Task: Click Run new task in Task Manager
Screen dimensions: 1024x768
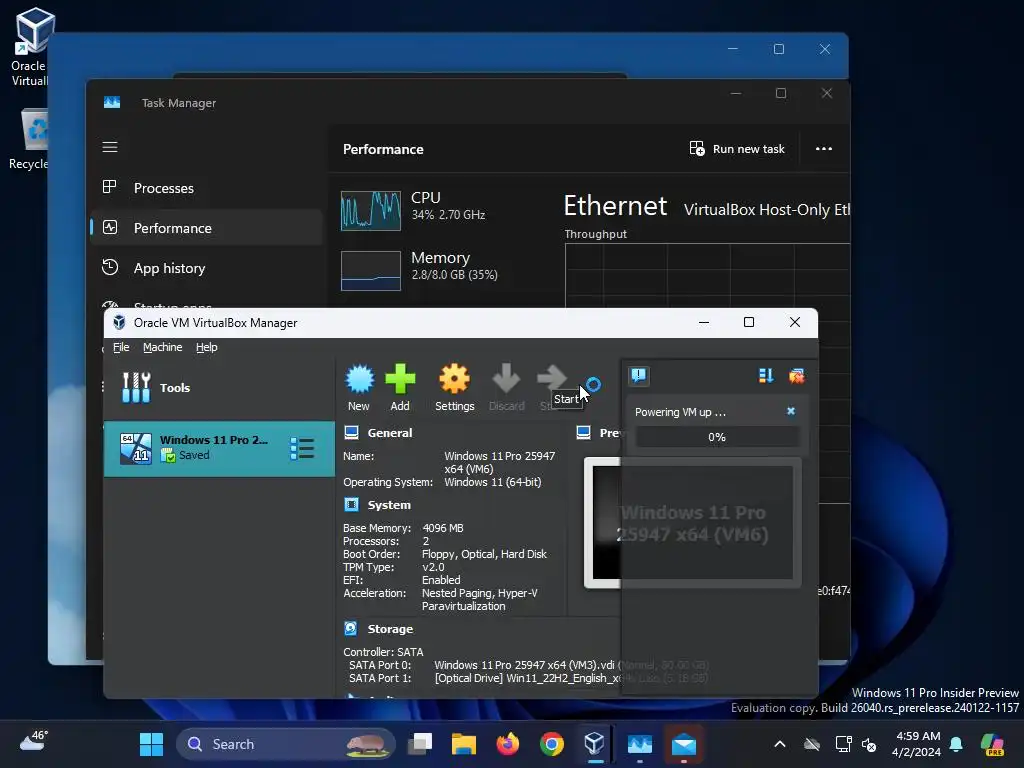Action: click(737, 149)
